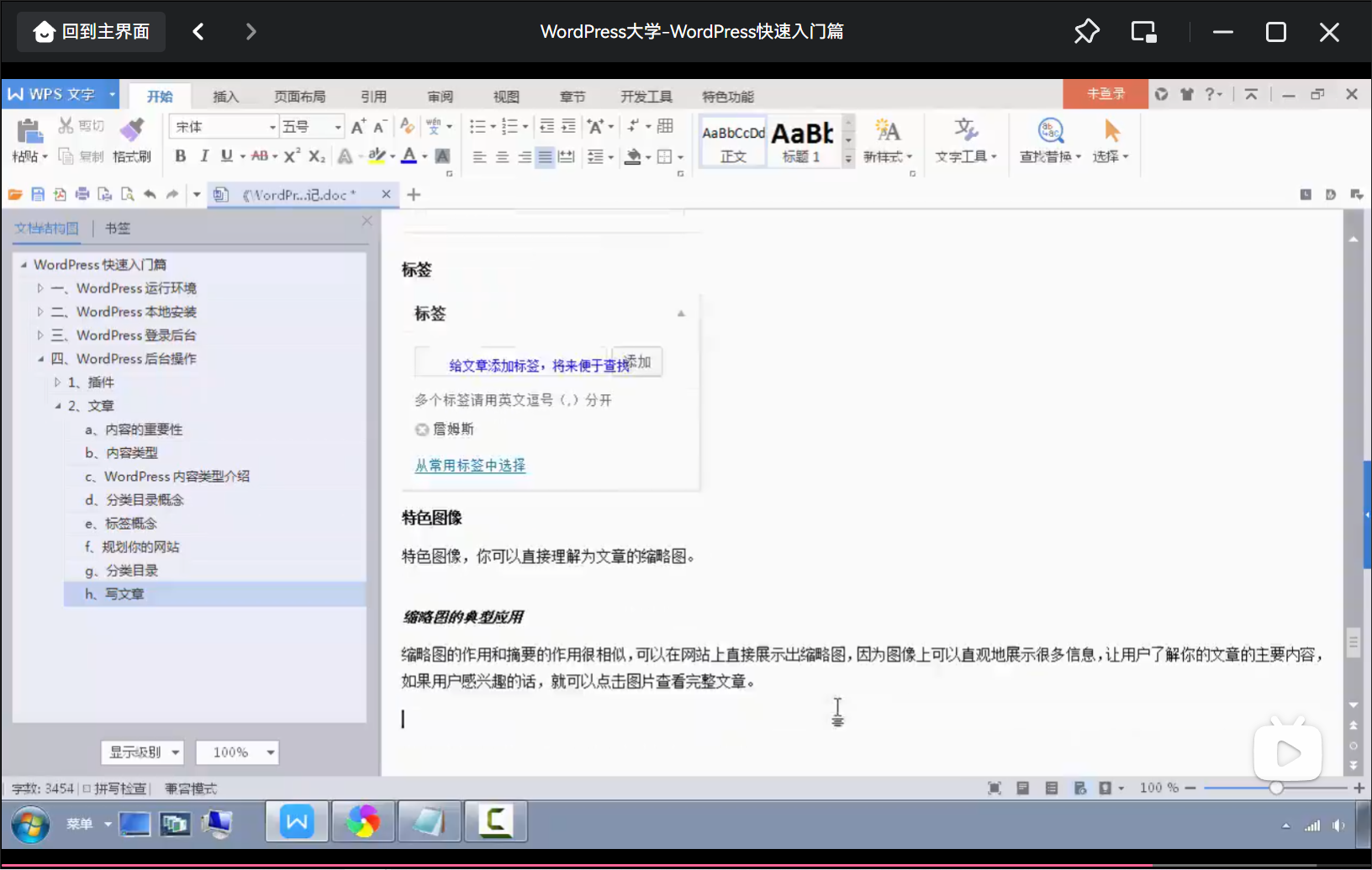Switch to the 插入 ribbon tab

coord(225,97)
